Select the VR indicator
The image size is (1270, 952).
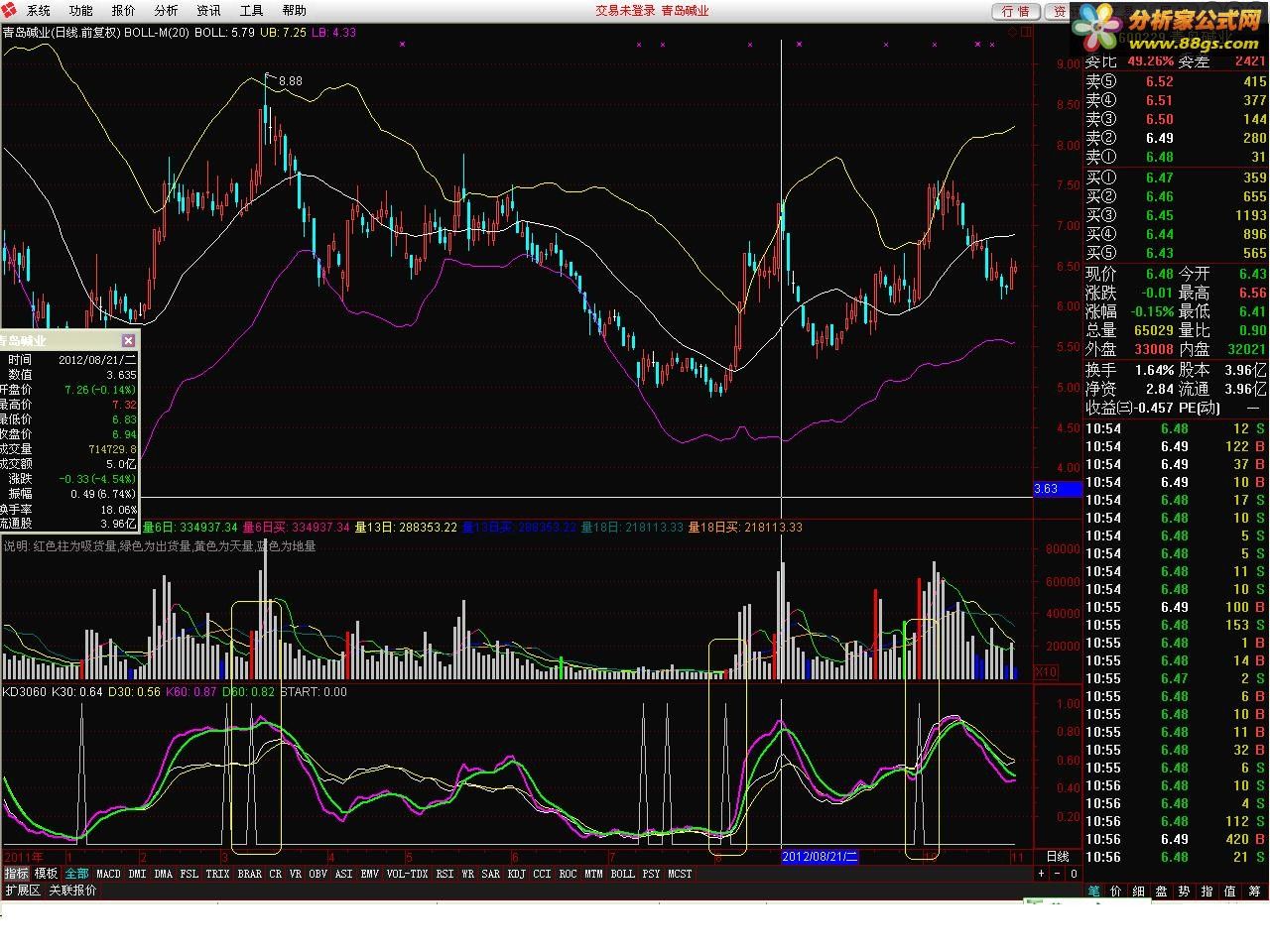[296, 874]
